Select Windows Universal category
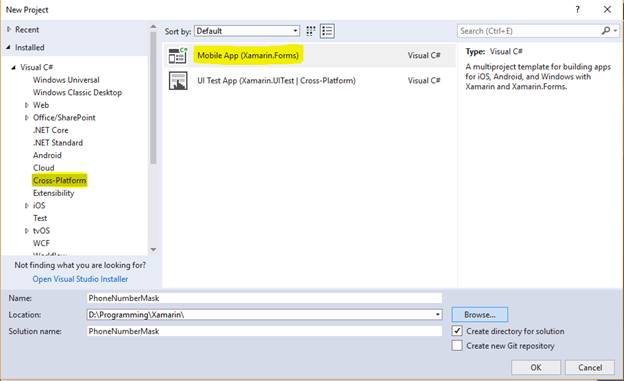The height and width of the screenshot is (381, 624). 66,80
